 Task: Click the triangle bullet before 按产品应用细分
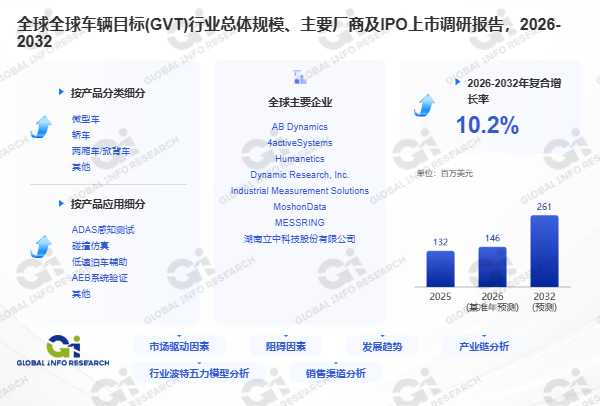[61, 203]
